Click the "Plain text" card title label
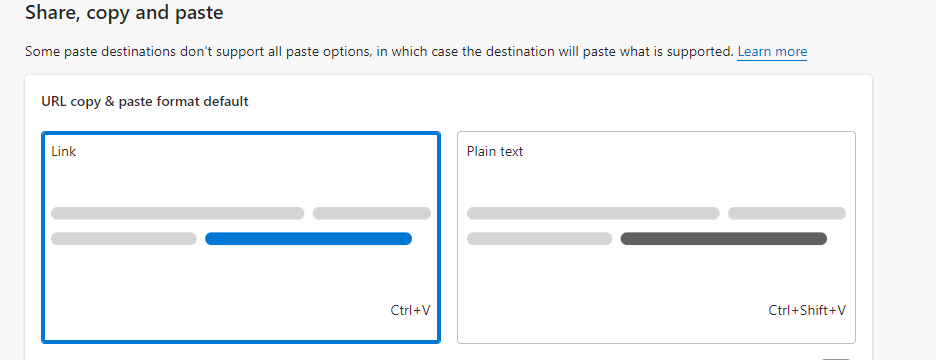 (x=495, y=152)
